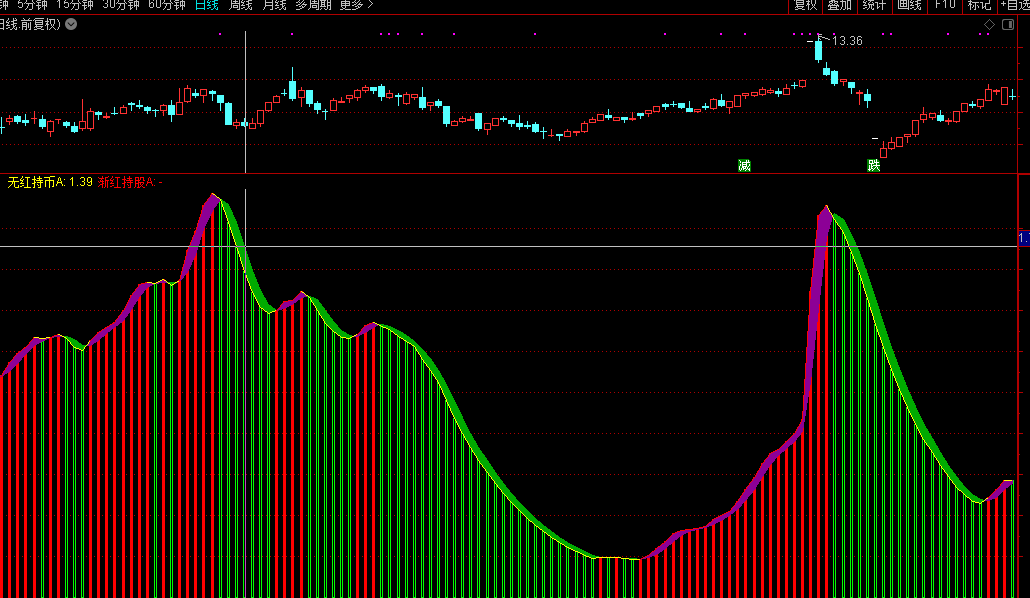The width and height of the screenshot is (1030, 598).
Task: Switch to the 15分钟 period tab
Action: [x=75, y=5]
